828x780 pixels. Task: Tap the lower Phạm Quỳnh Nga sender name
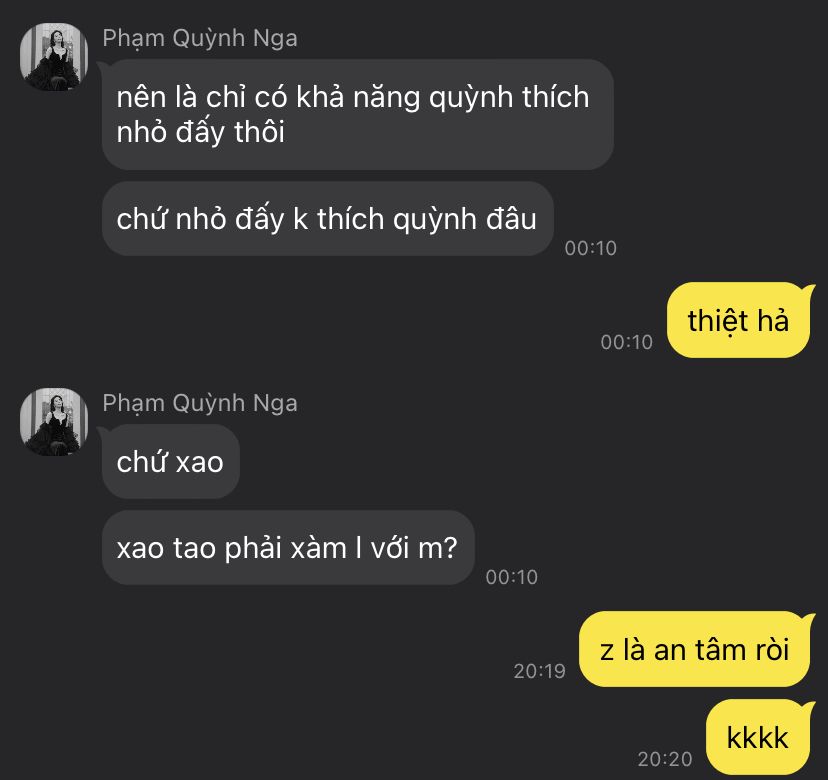(x=200, y=403)
